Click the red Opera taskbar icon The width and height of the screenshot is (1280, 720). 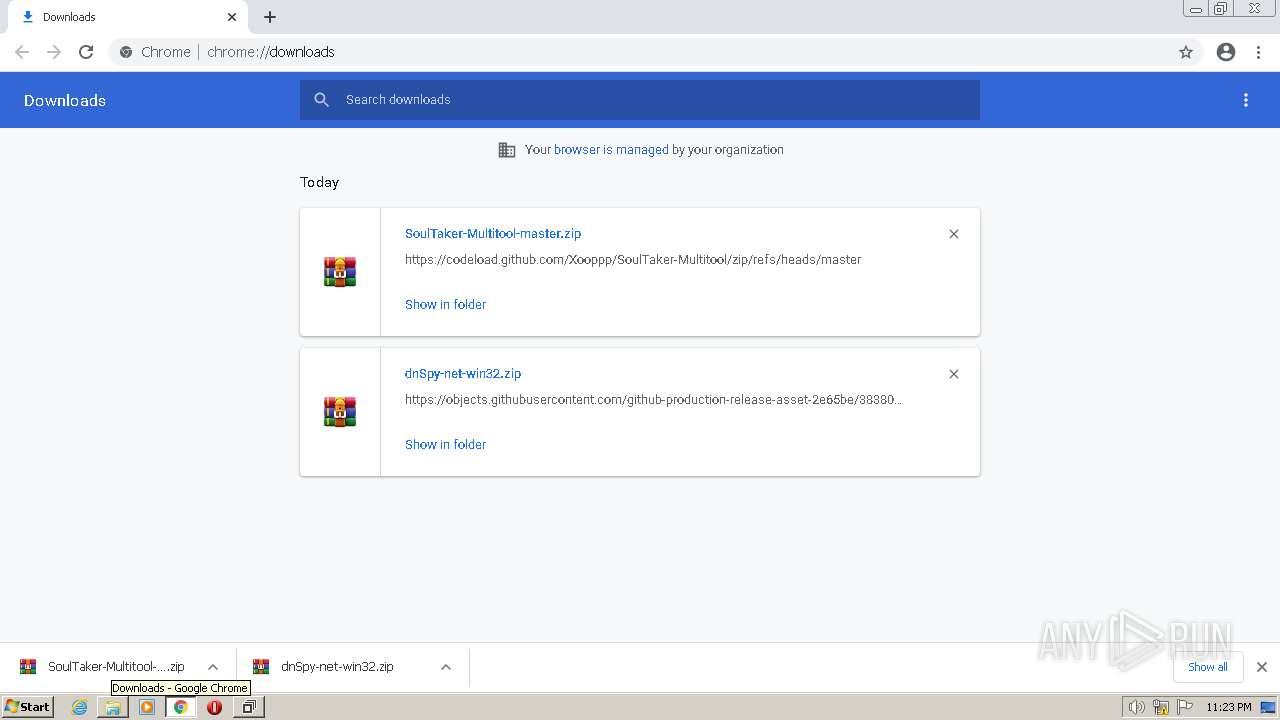(214, 707)
